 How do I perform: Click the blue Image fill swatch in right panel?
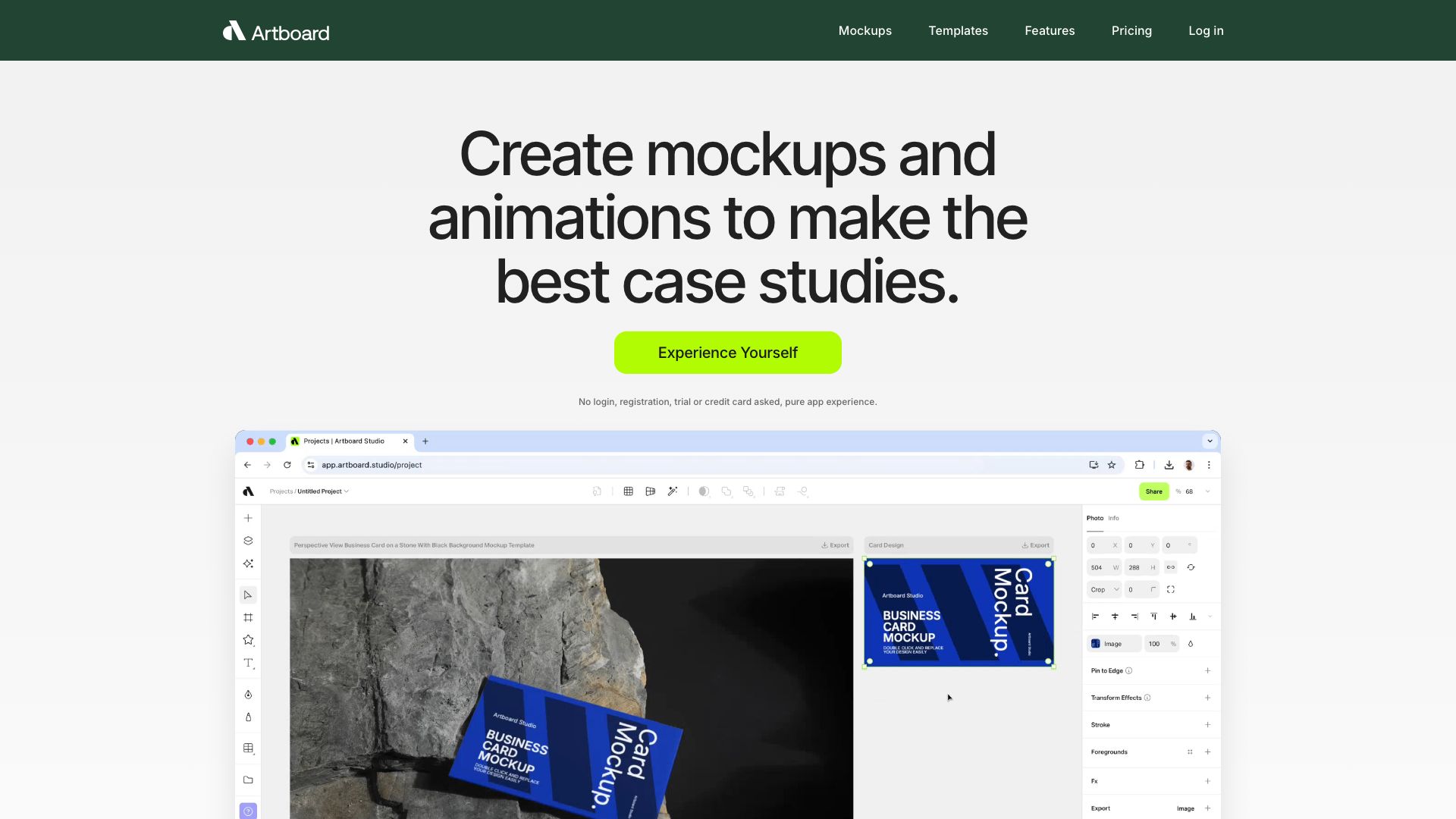pyautogui.click(x=1095, y=643)
